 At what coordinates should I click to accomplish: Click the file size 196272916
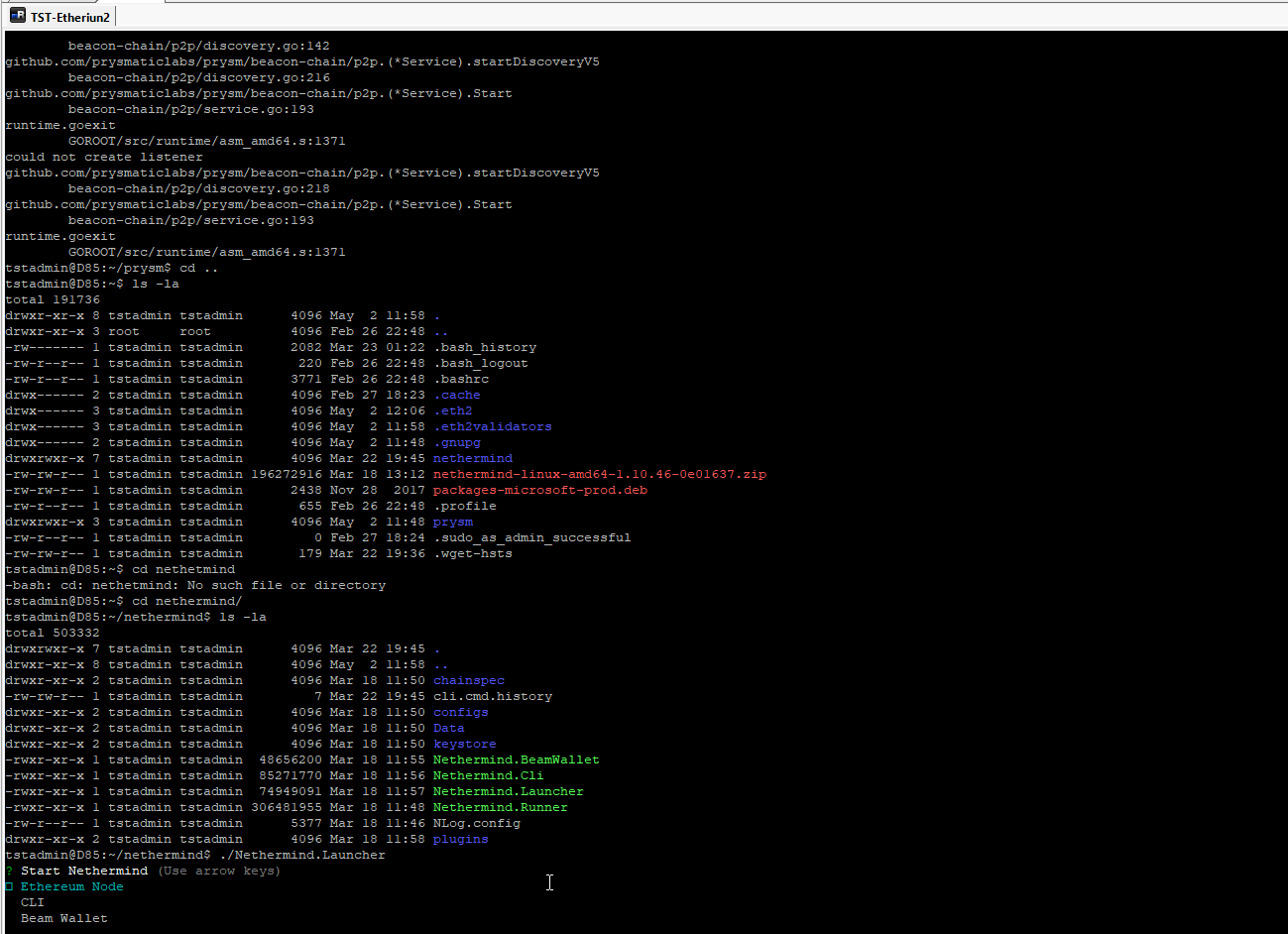tap(287, 474)
